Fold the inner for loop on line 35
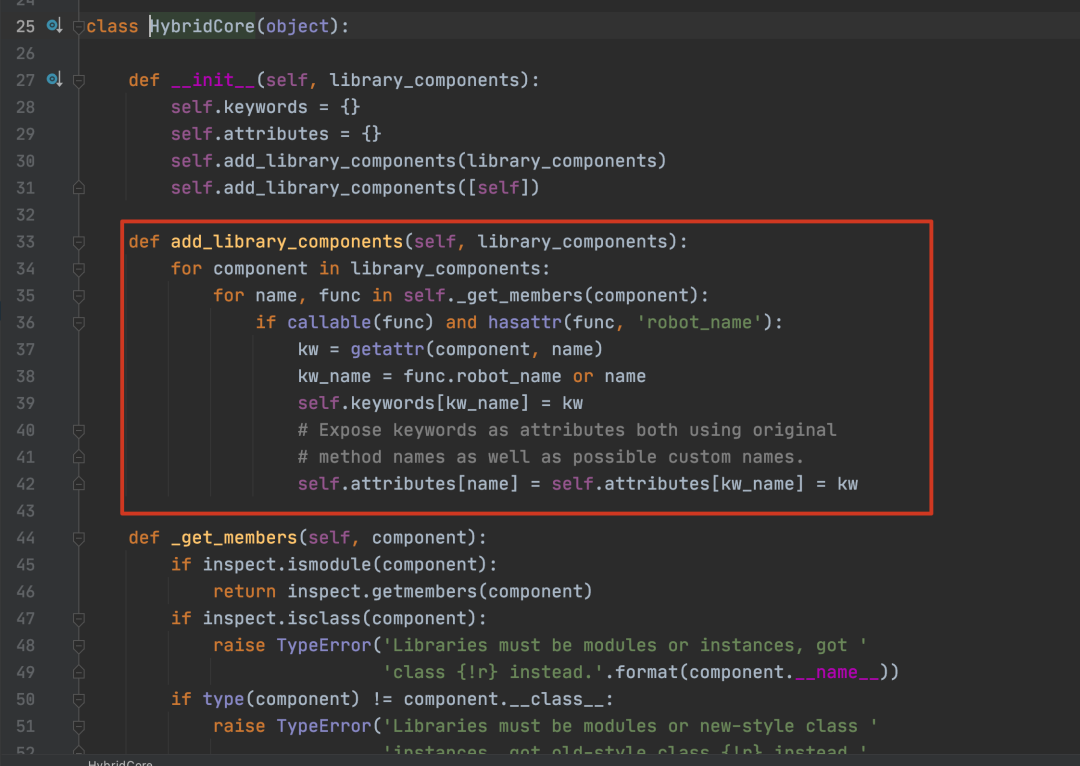Screen dimensions: 1080x766 pyautogui.click(x=79, y=296)
